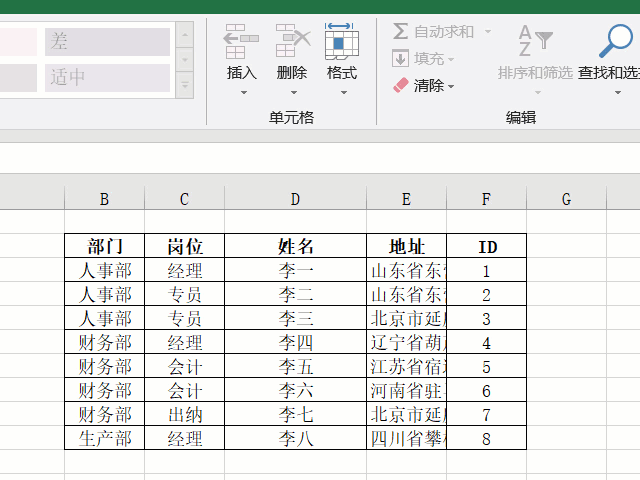Select the 岗位 header cell
Viewport: 640px width, 480px height.
tap(184, 246)
